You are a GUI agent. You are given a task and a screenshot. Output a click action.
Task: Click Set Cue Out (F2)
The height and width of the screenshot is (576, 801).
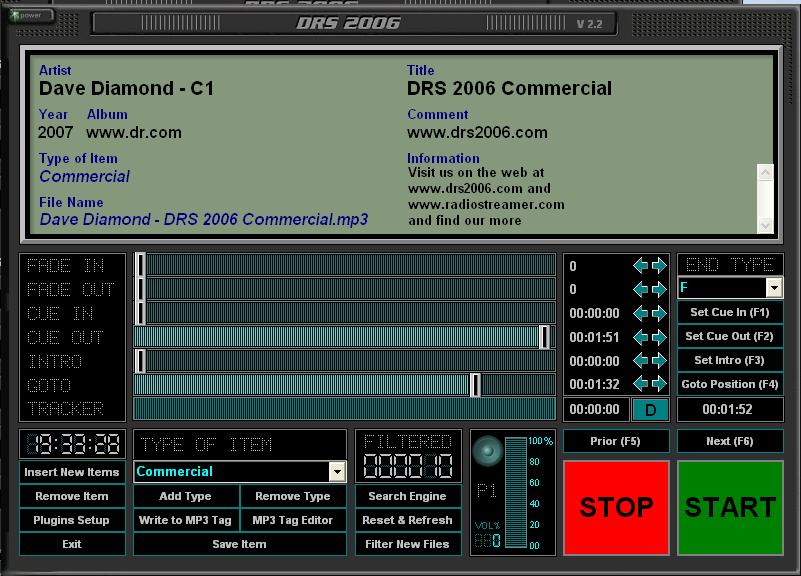729,336
